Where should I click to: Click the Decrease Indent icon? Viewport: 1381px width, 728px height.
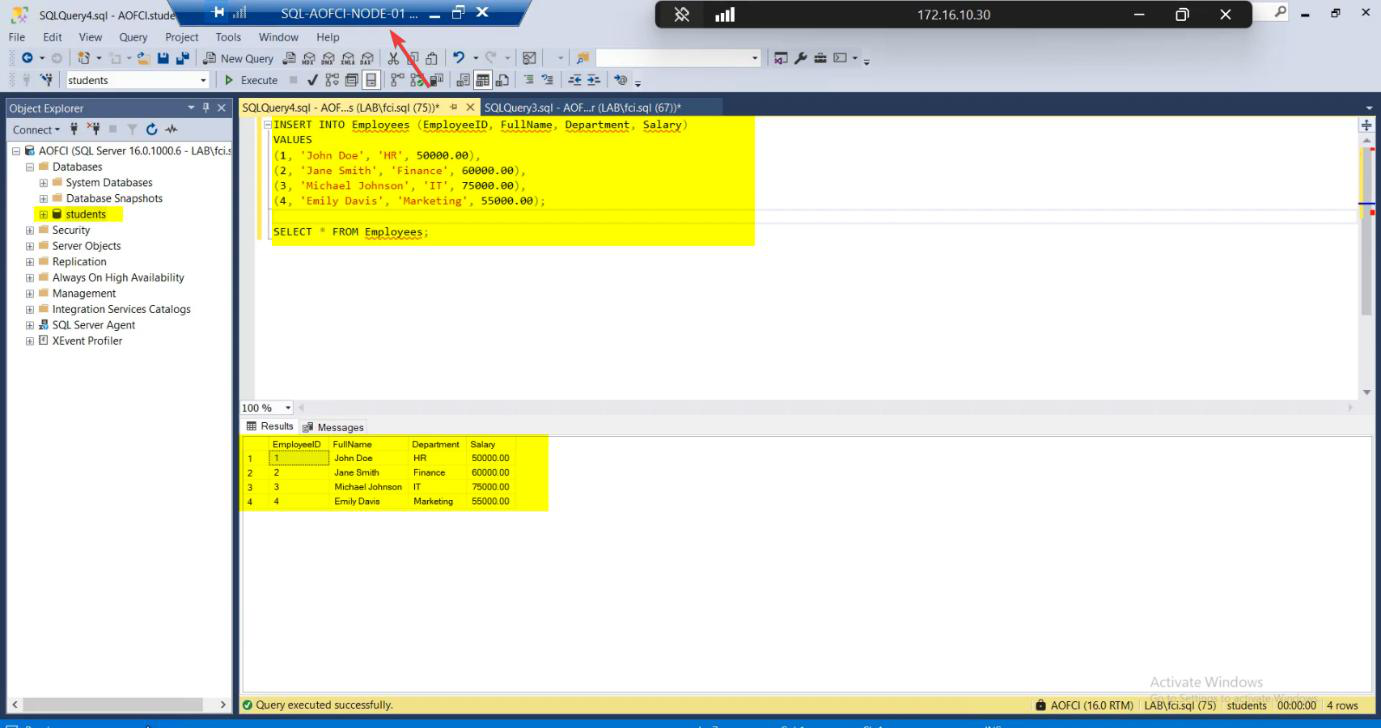(x=576, y=80)
